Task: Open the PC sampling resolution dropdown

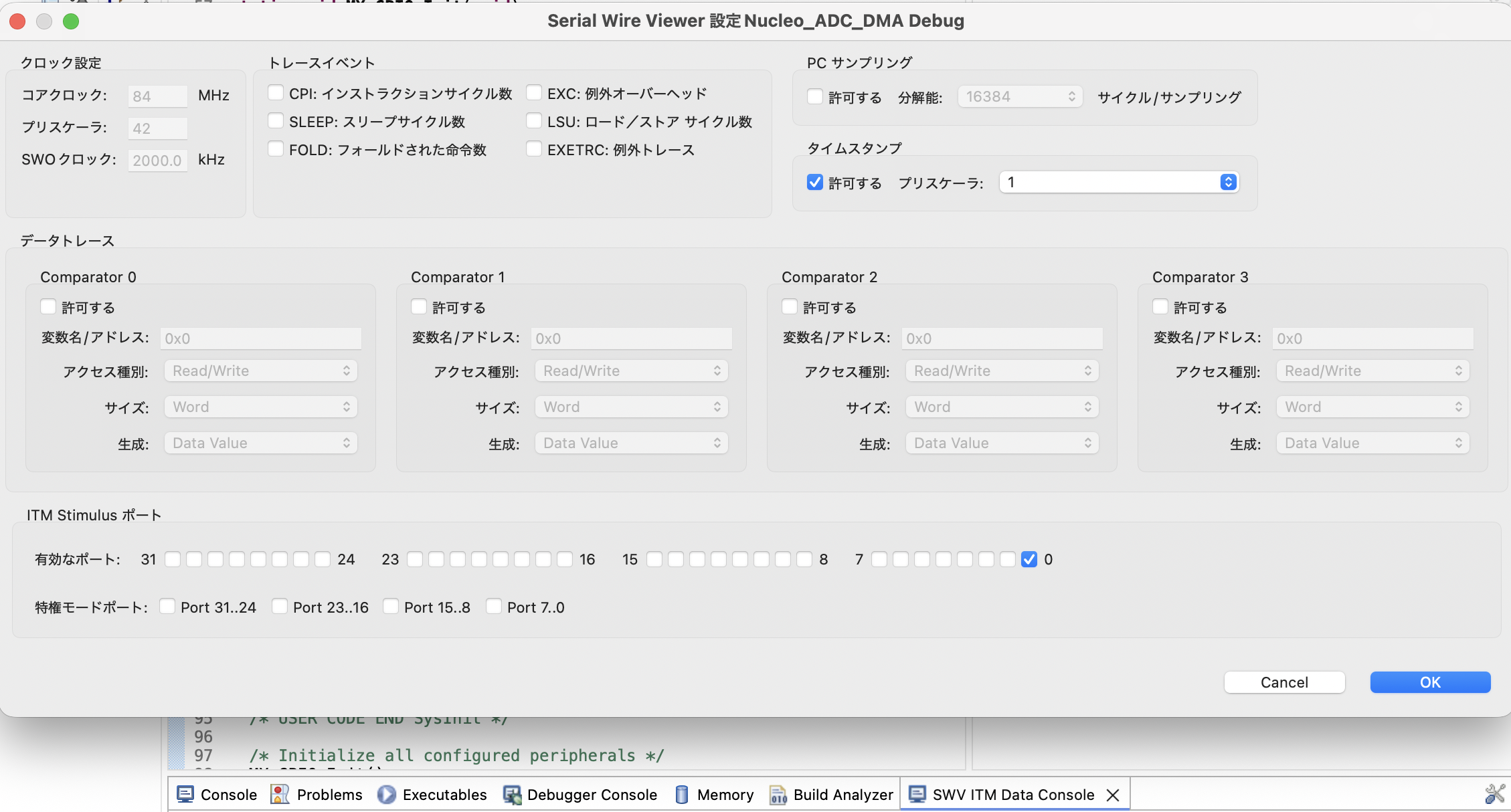Action: coord(1020,96)
